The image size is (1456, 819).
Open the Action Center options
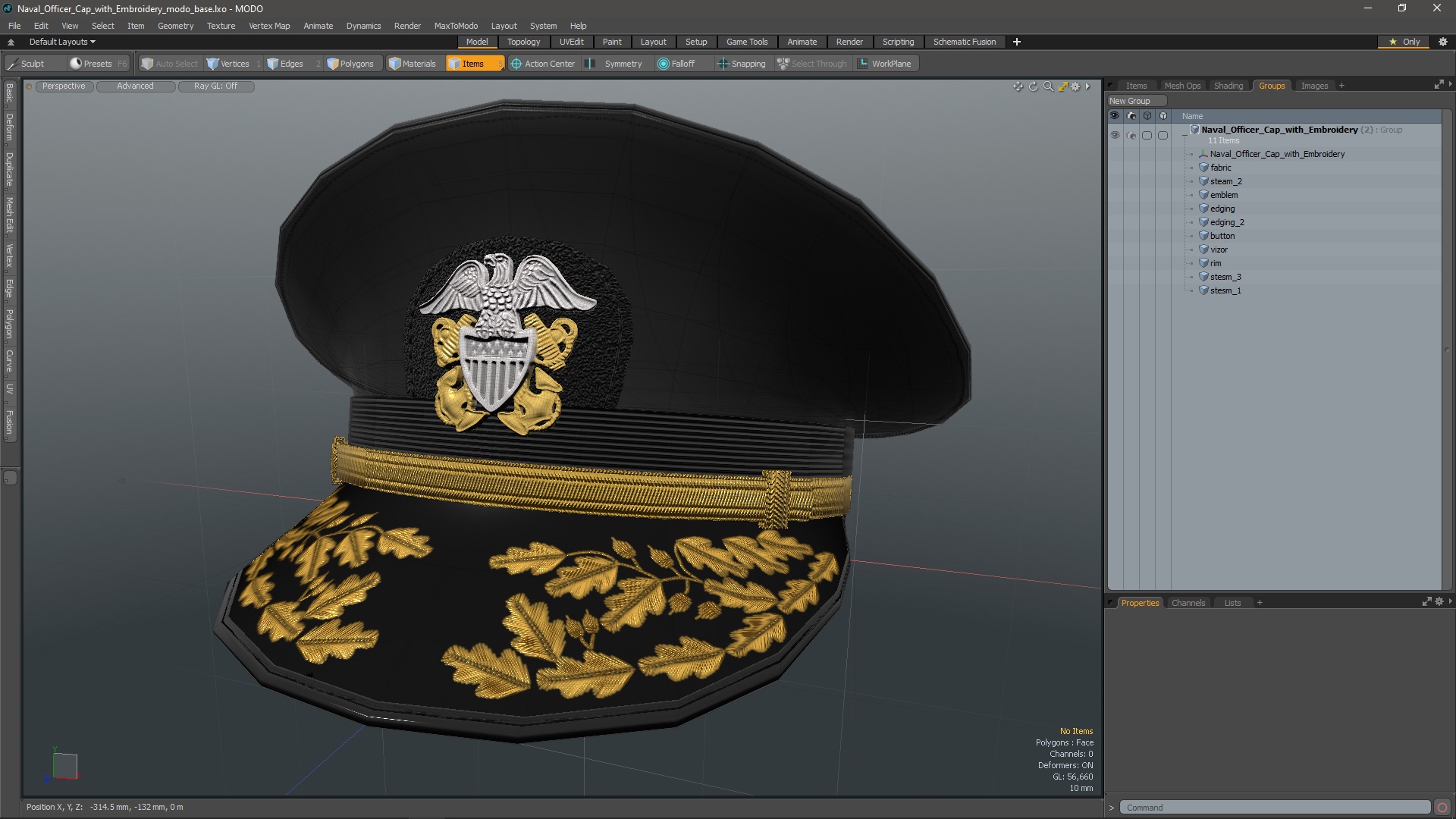point(543,64)
